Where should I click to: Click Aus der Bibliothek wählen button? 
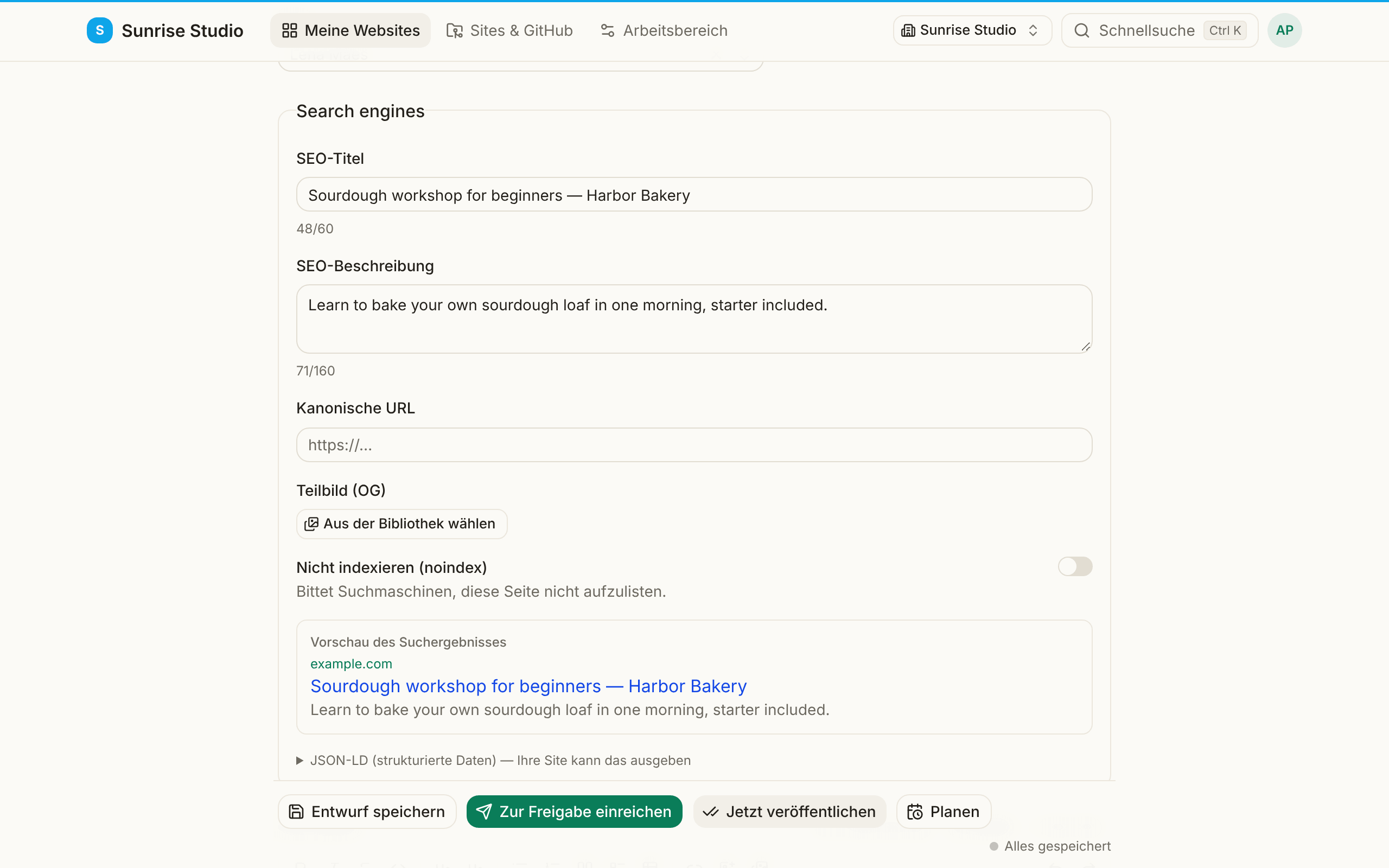coord(401,524)
